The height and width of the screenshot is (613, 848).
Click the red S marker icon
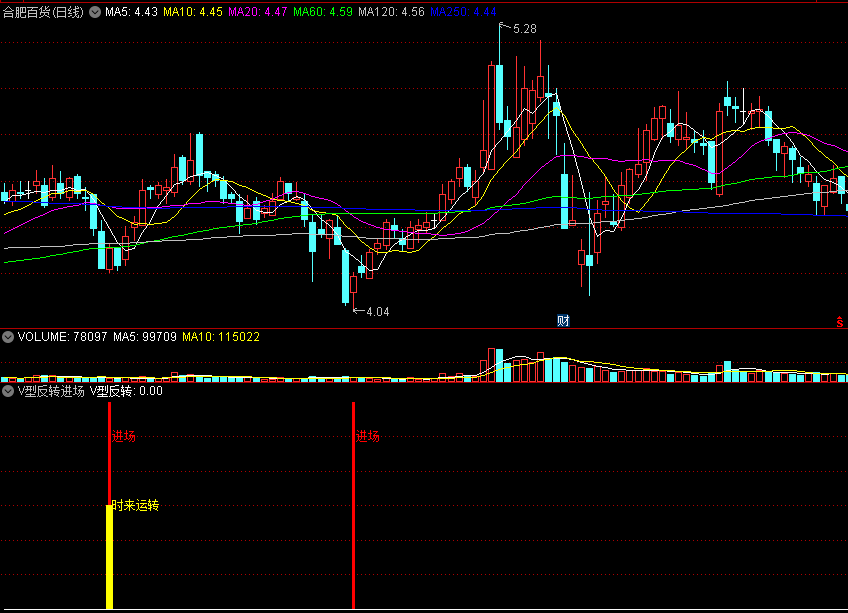[x=839, y=322]
